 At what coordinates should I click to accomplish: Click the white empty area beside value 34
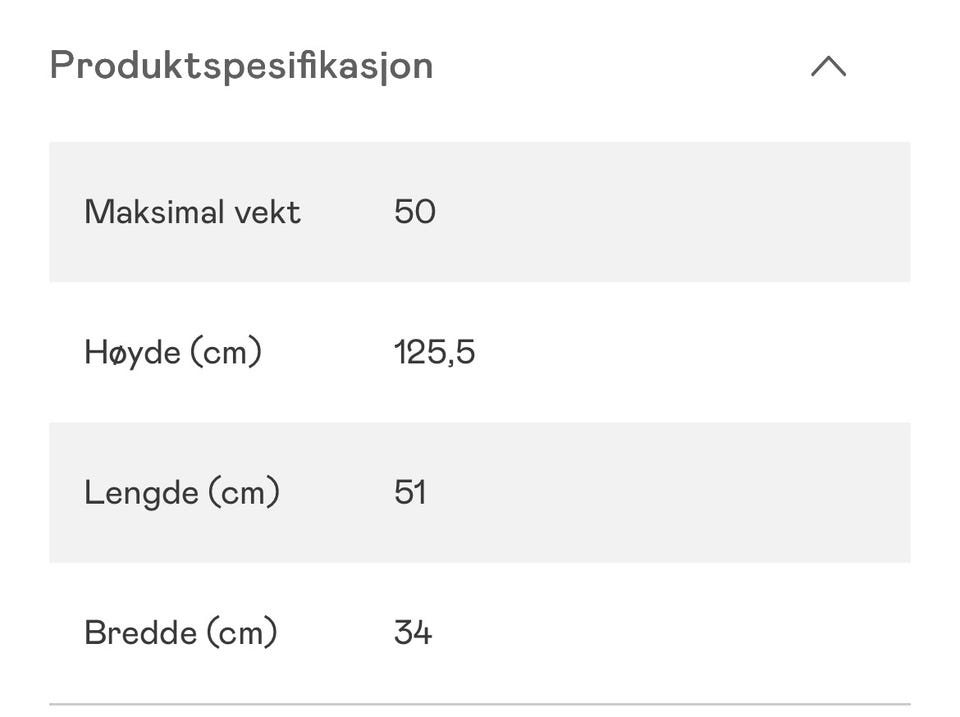coord(673,633)
